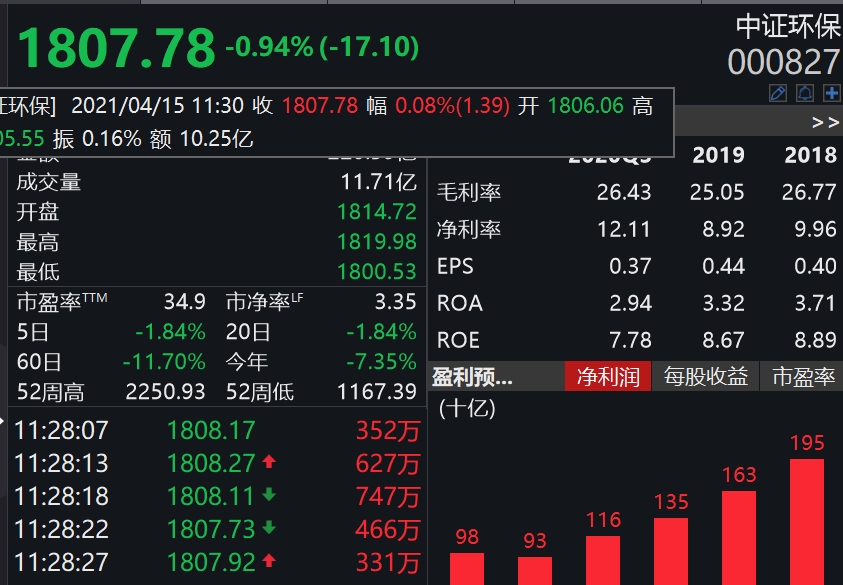Click the 今年 return value -7.35%
This screenshot has height=585, width=843.
379,362
